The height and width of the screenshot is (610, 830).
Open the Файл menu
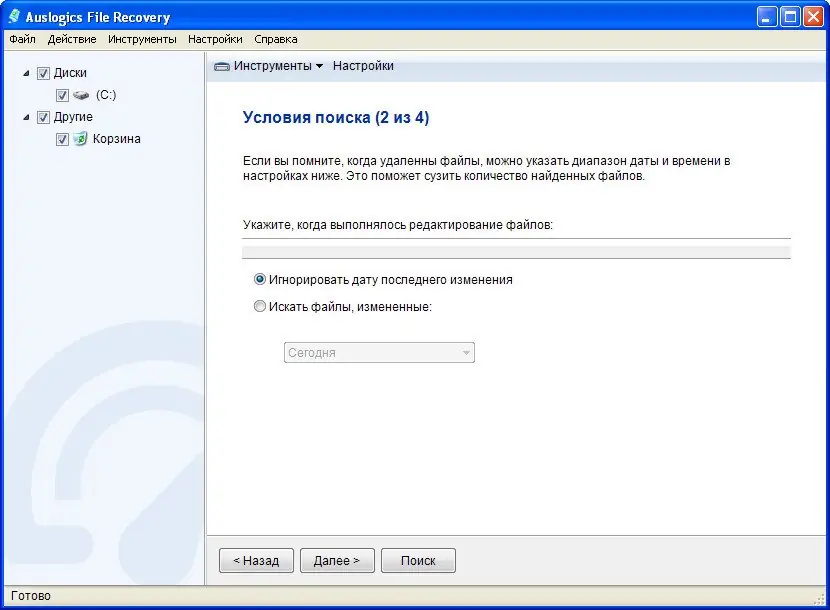coord(22,39)
